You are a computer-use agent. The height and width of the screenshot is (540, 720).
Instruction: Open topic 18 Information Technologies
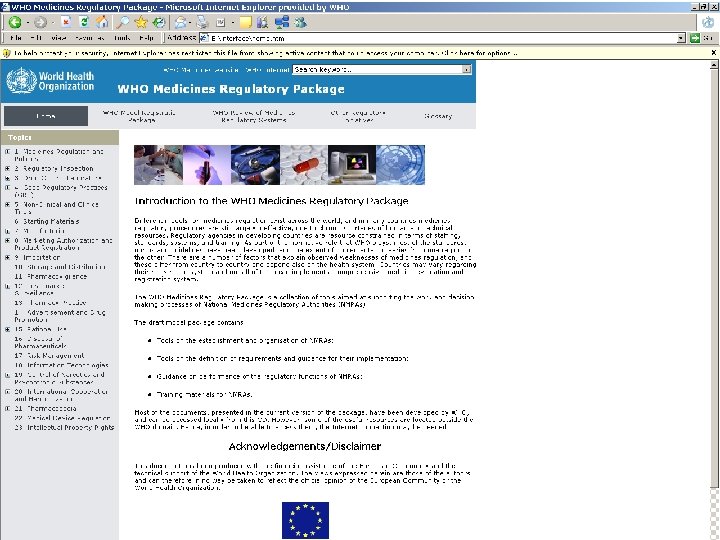pos(61,365)
